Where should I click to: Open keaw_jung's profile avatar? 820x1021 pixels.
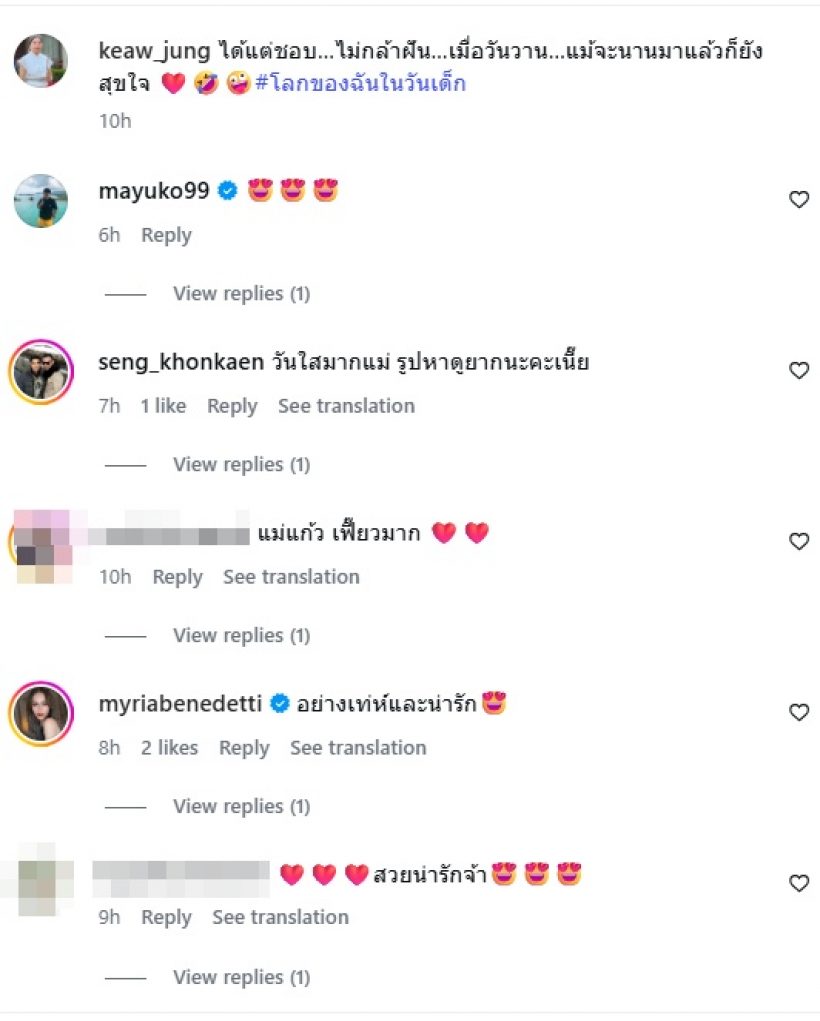41,61
